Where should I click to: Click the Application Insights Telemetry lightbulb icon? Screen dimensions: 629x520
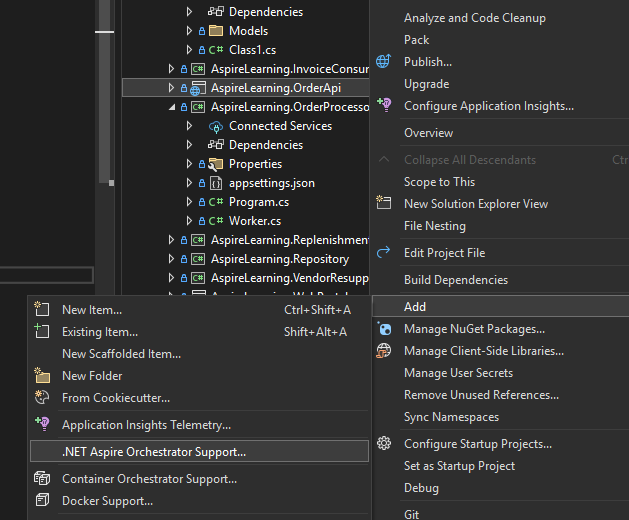43,424
